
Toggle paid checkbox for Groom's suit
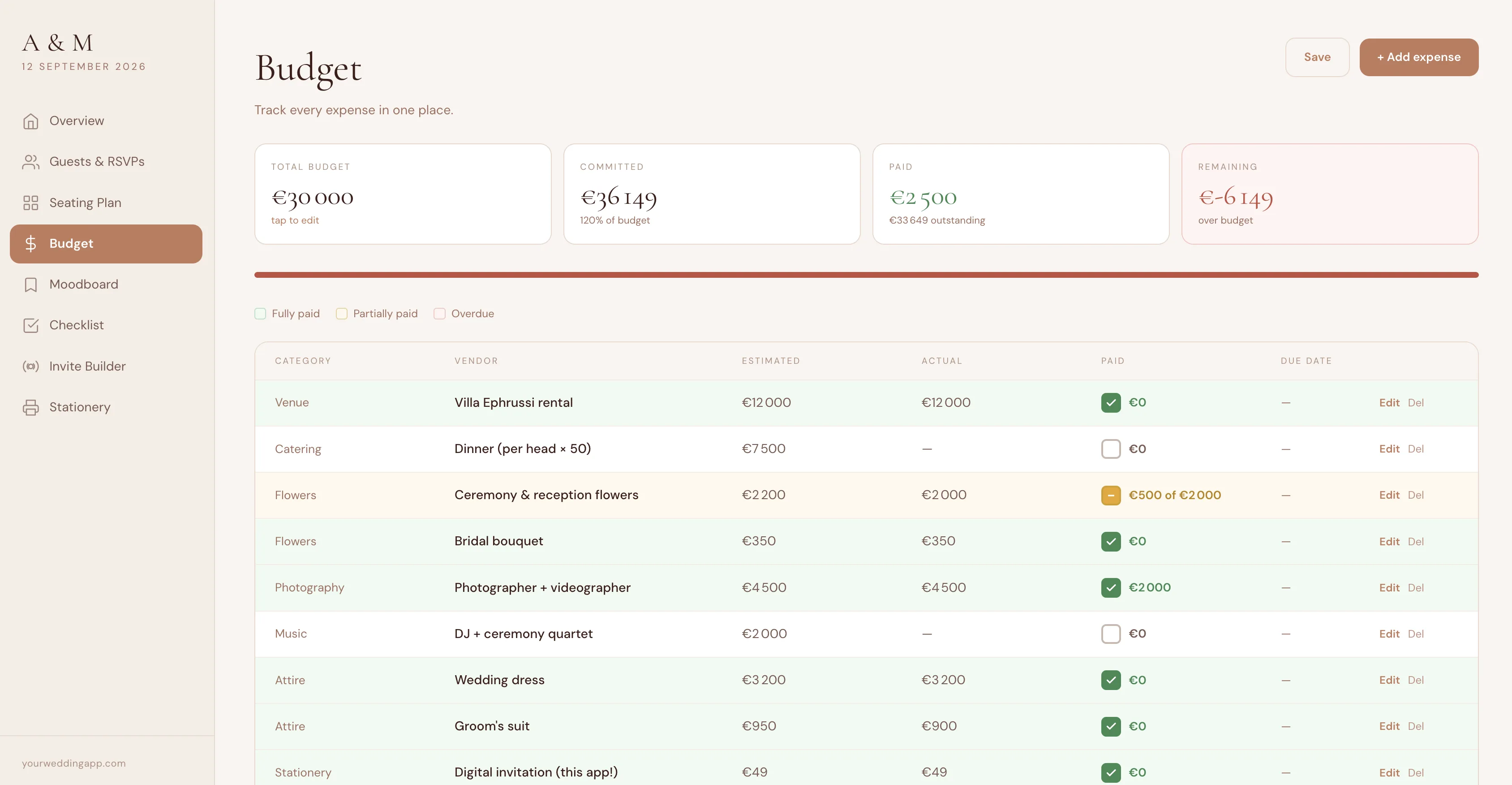coord(1111,726)
